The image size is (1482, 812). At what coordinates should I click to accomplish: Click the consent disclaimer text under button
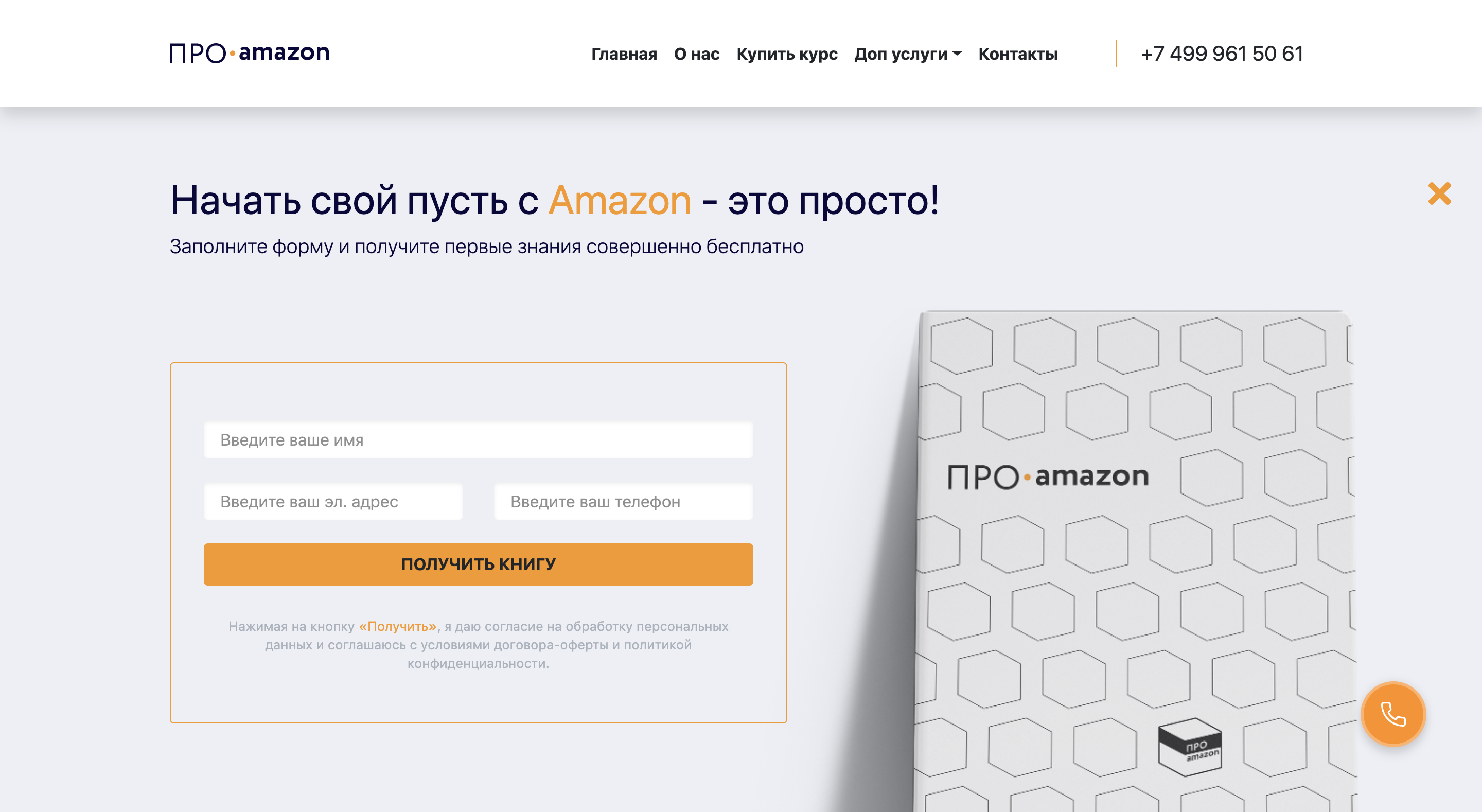click(x=478, y=645)
